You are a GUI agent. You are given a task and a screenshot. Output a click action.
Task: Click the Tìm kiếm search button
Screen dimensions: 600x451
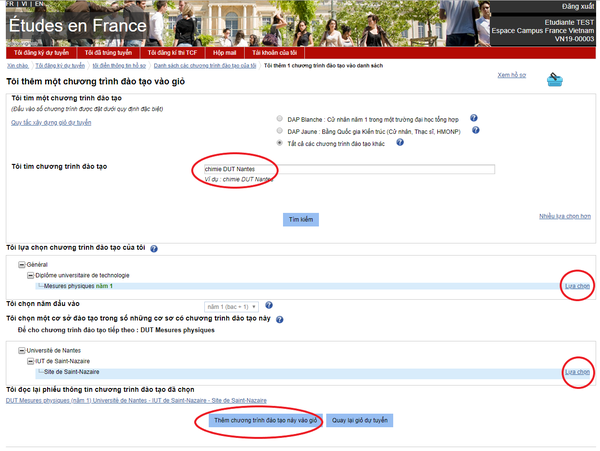(301, 220)
